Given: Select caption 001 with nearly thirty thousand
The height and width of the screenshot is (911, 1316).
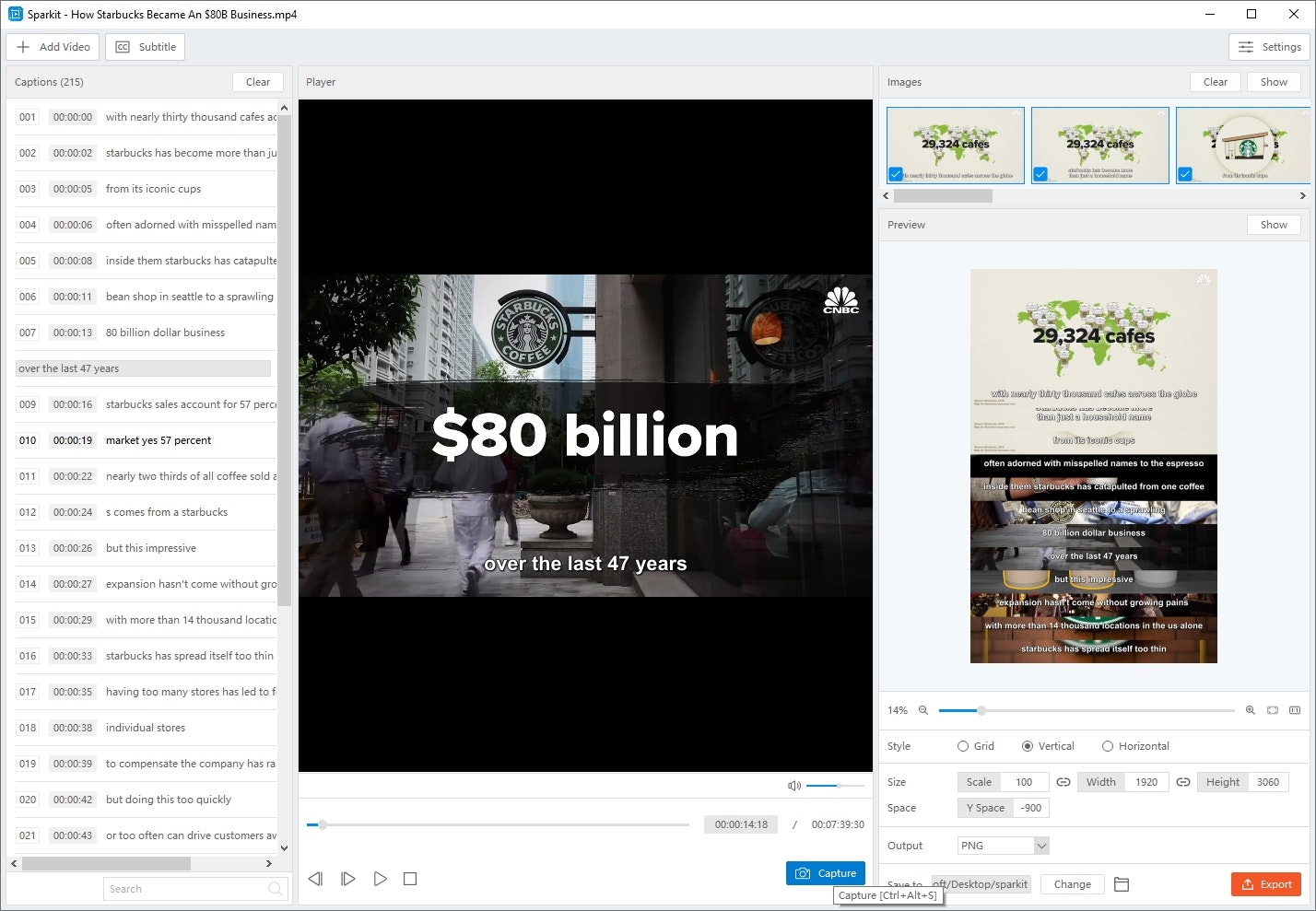Looking at the screenshot, I should [x=147, y=117].
